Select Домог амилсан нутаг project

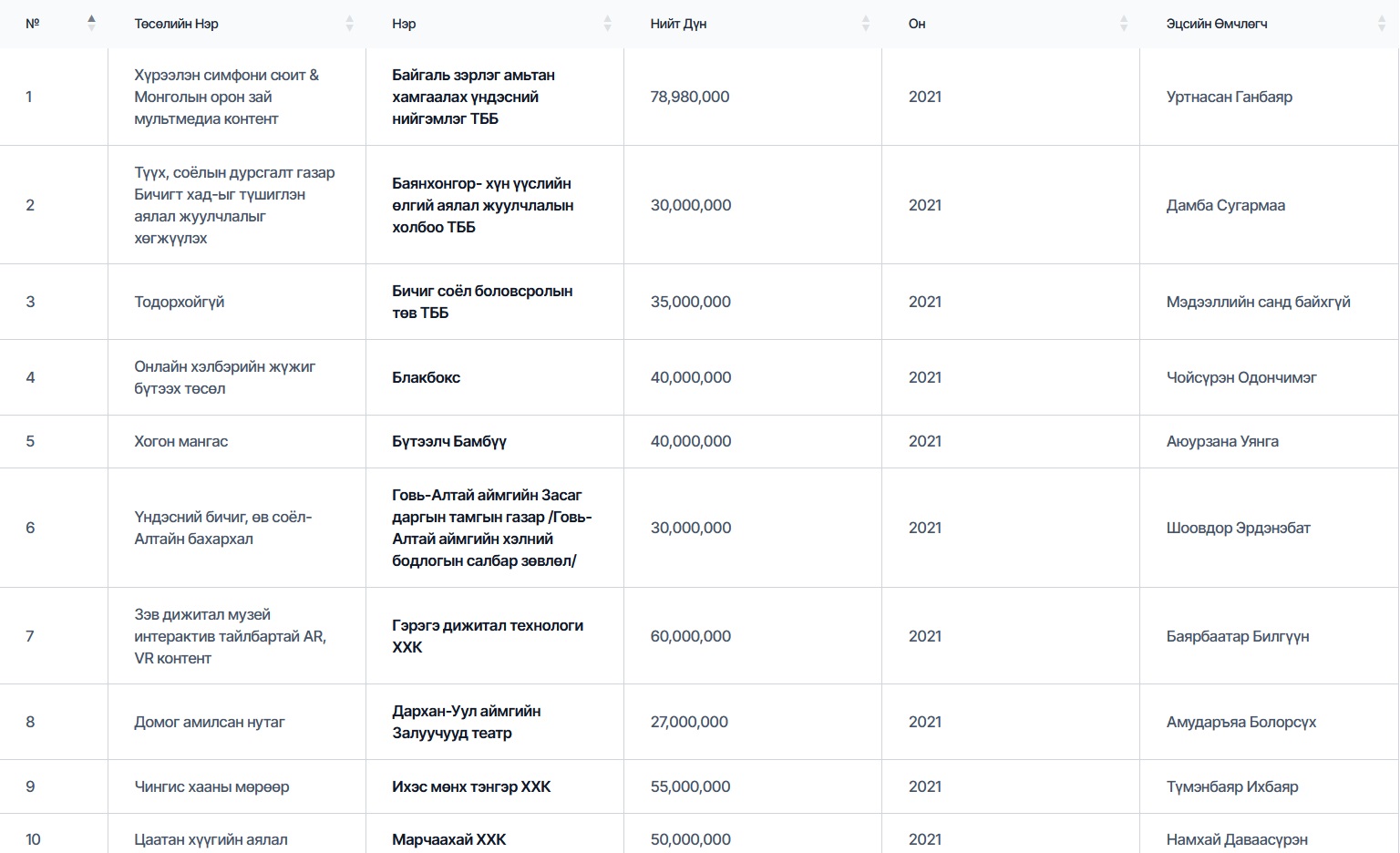210,722
